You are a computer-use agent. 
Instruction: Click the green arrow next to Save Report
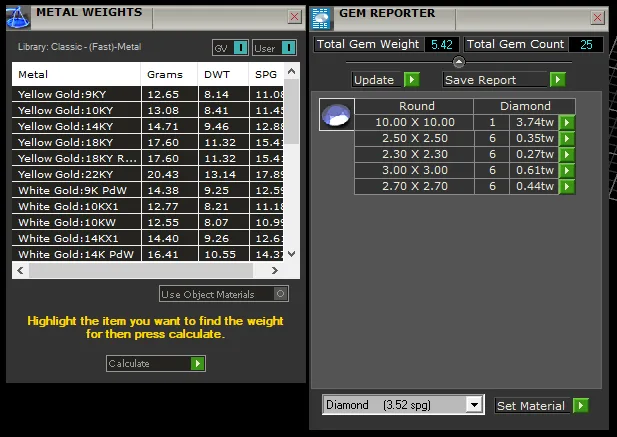coord(558,80)
